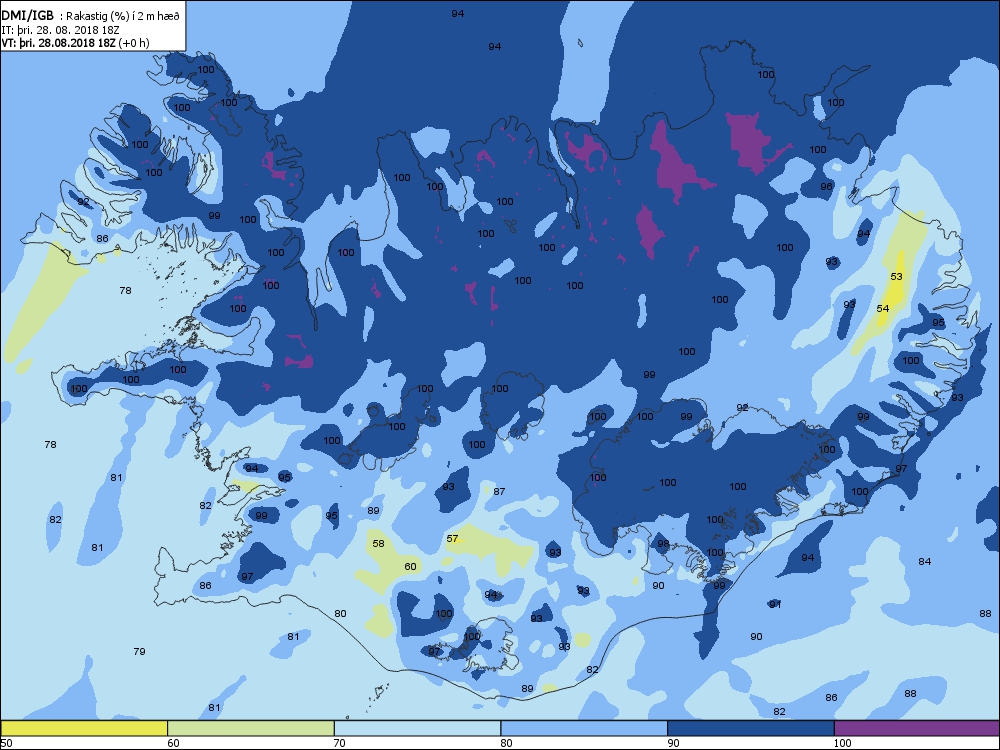The width and height of the screenshot is (1000, 750).
Task: Click the light blue 70–80 legend swatch
Action: (x=418, y=728)
